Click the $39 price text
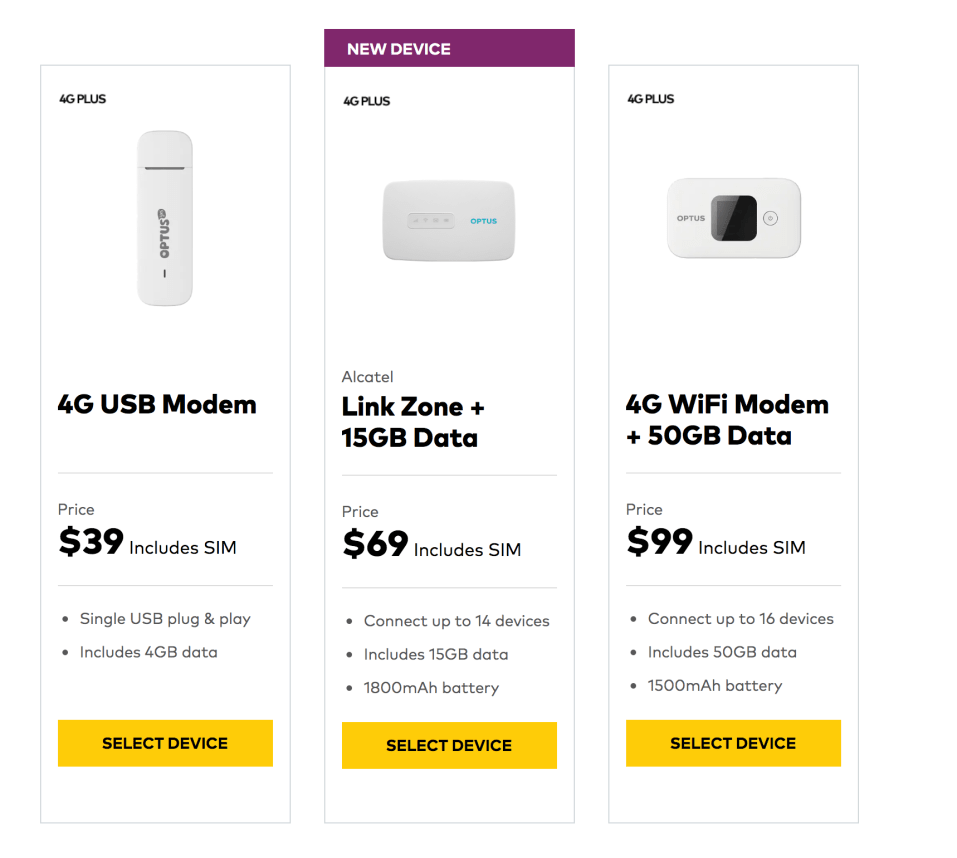Image resolution: width=957 pixels, height=858 pixels. pyautogui.click(x=90, y=542)
